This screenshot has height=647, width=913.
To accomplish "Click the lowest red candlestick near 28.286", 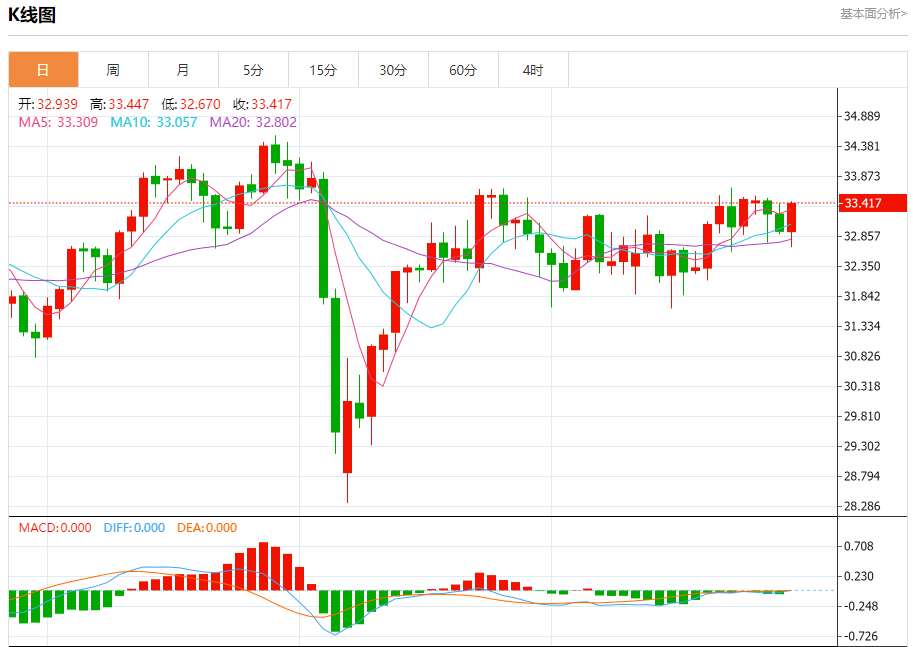I will 348,437.
